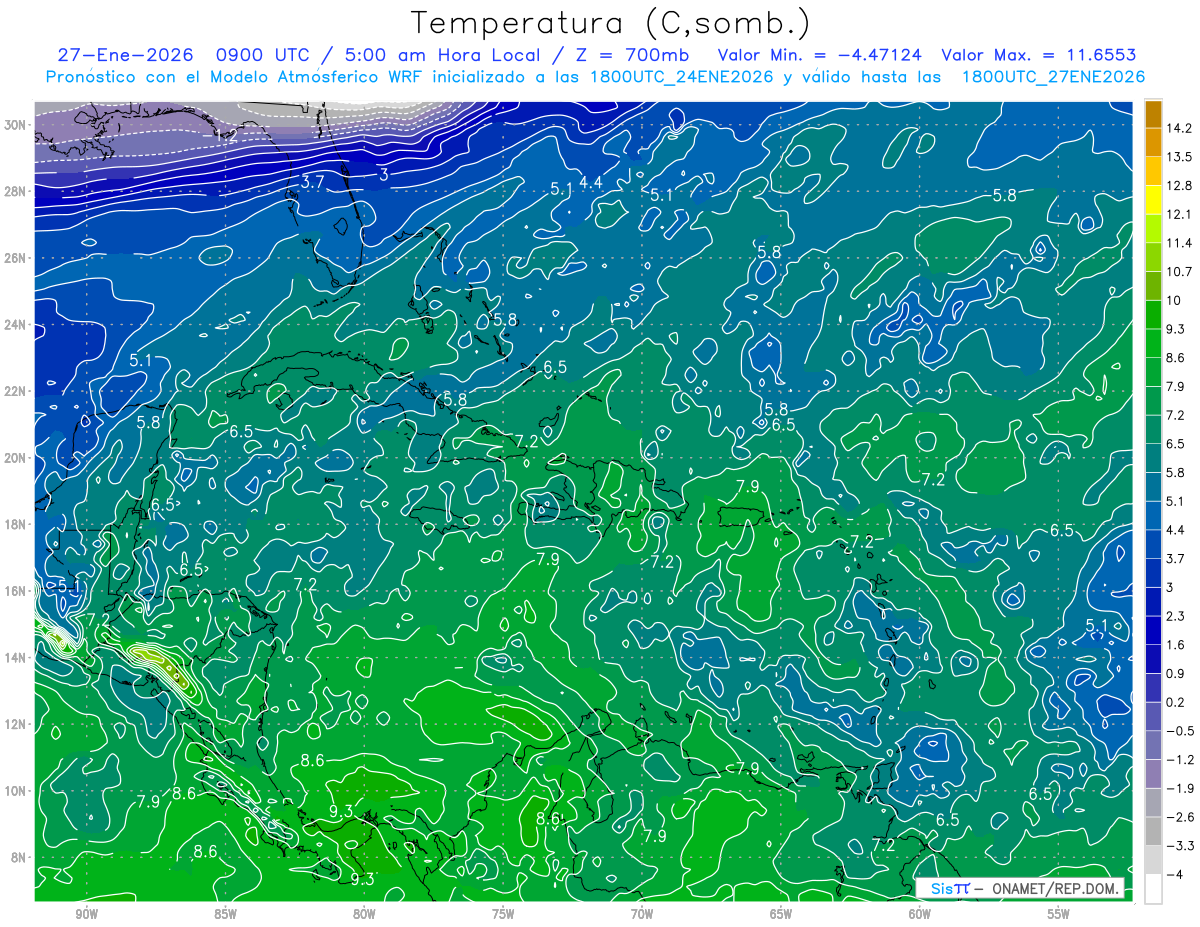This screenshot has width=1200, height=927.
Task: Click the bright green colorbar swatch between 10 and 9.3
Action: [x=1153, y=315]
